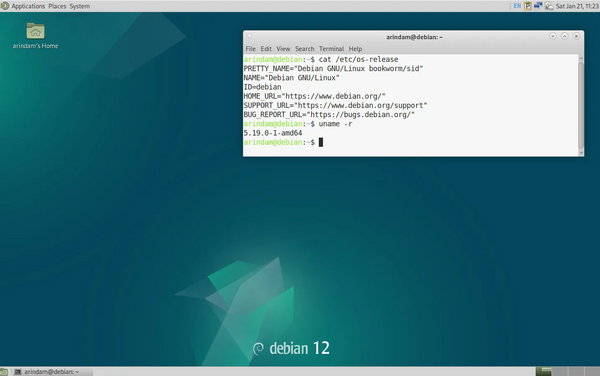This screenshot has width=600, height=376.
Task: Click the NAME="Debian GNU/Linux" line
Action: (x=291, y=78)
